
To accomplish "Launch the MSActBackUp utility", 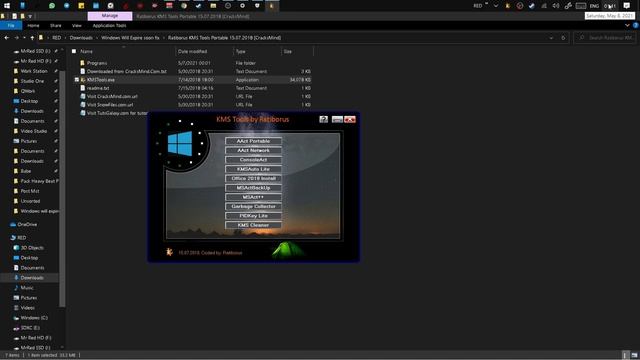I will point(253,188).
